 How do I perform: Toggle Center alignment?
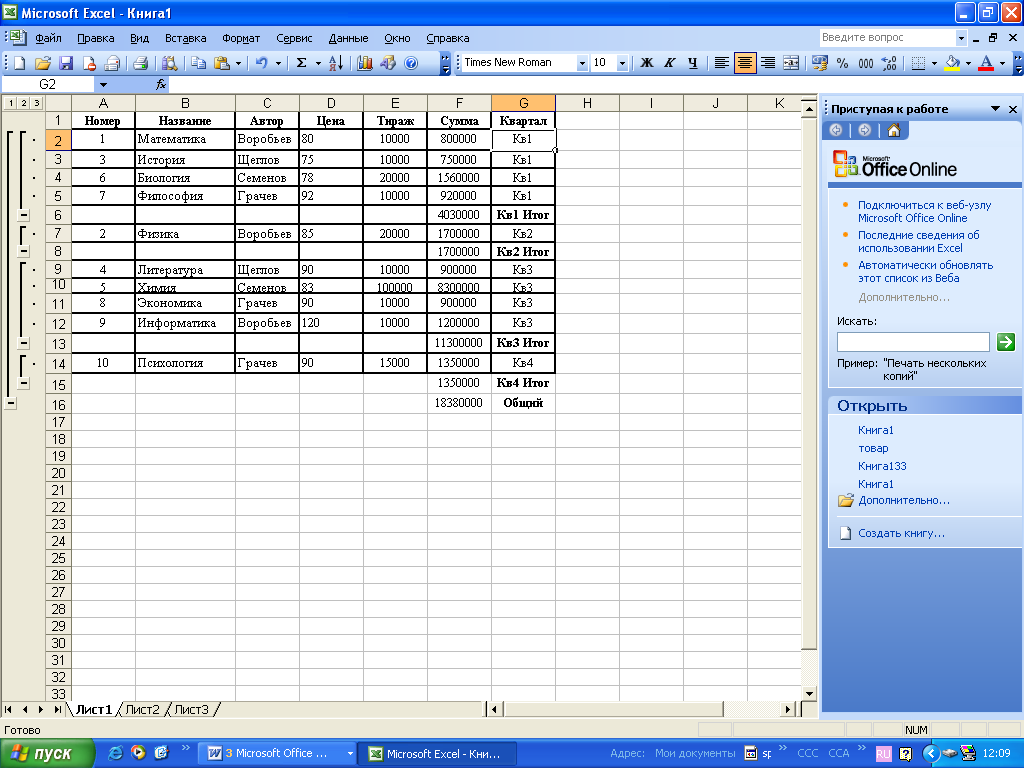[x=744, y=63]
